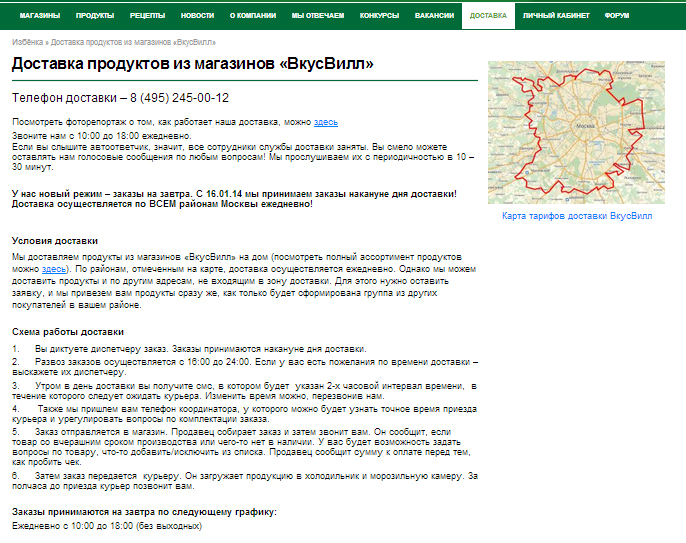Open the ПРОДУКТЫ menu item
The image size is (686, 543).
coord(95,16)
